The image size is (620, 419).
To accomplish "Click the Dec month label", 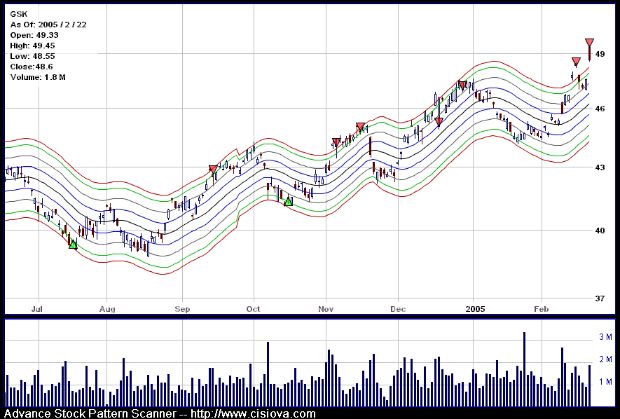I will pos(398,309).
